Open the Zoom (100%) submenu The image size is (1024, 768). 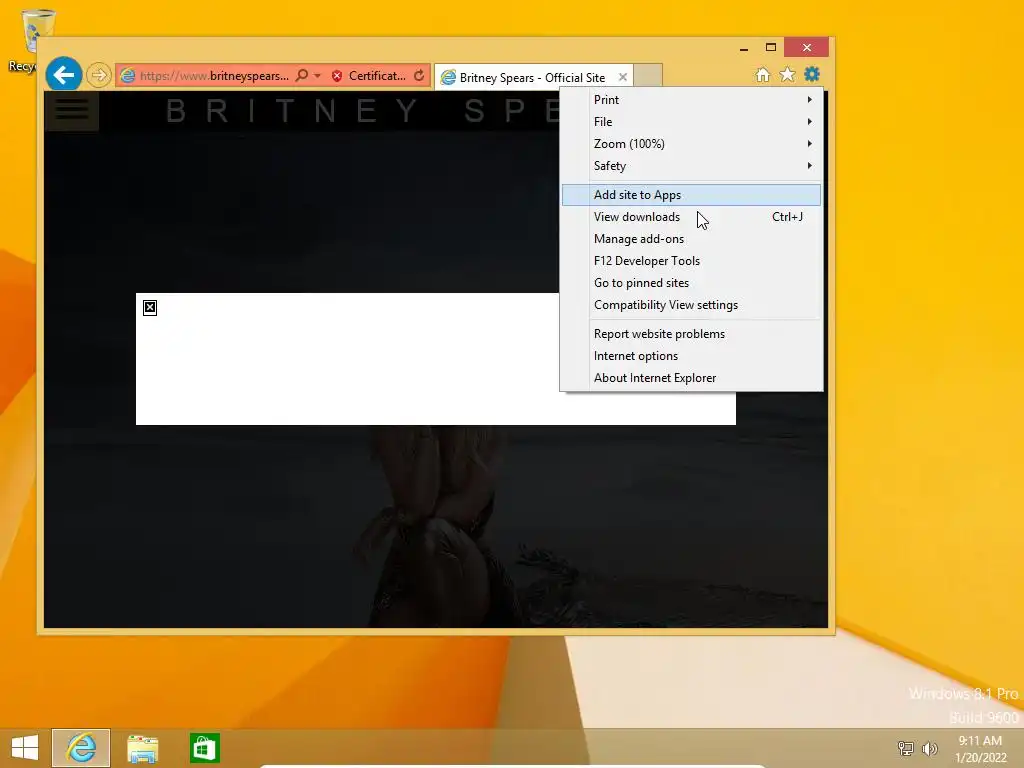click(691, 144)
